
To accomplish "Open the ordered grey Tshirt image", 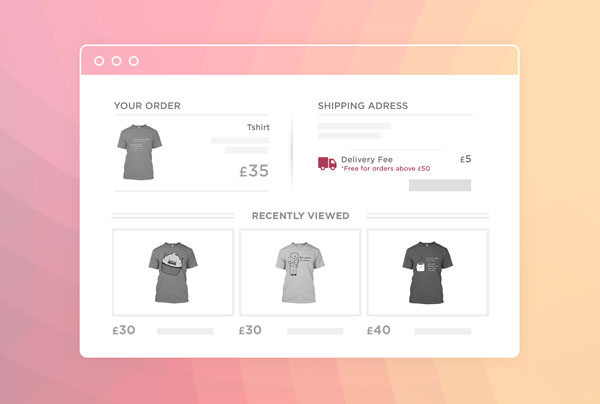I will pos(139,152).
